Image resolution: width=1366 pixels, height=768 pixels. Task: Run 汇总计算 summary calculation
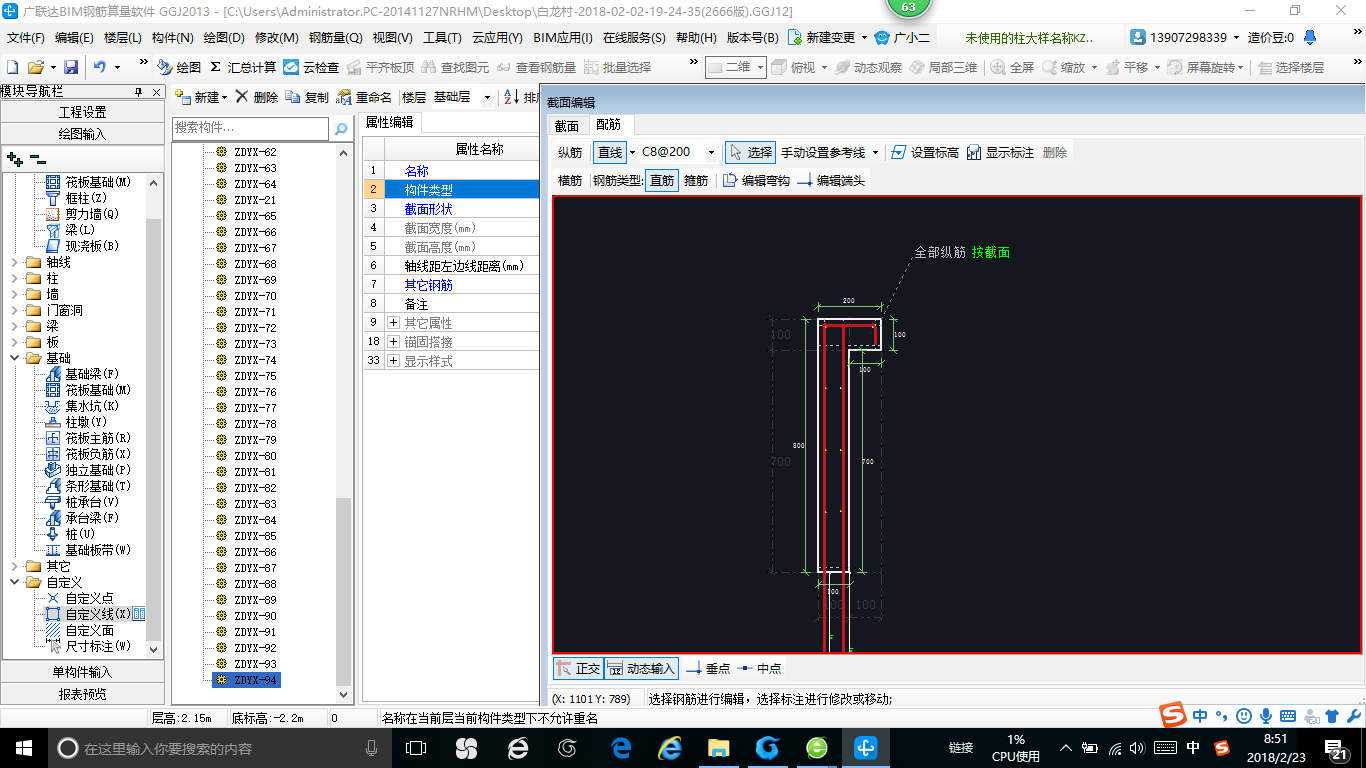pyautogui.click(x=243, y=67)
